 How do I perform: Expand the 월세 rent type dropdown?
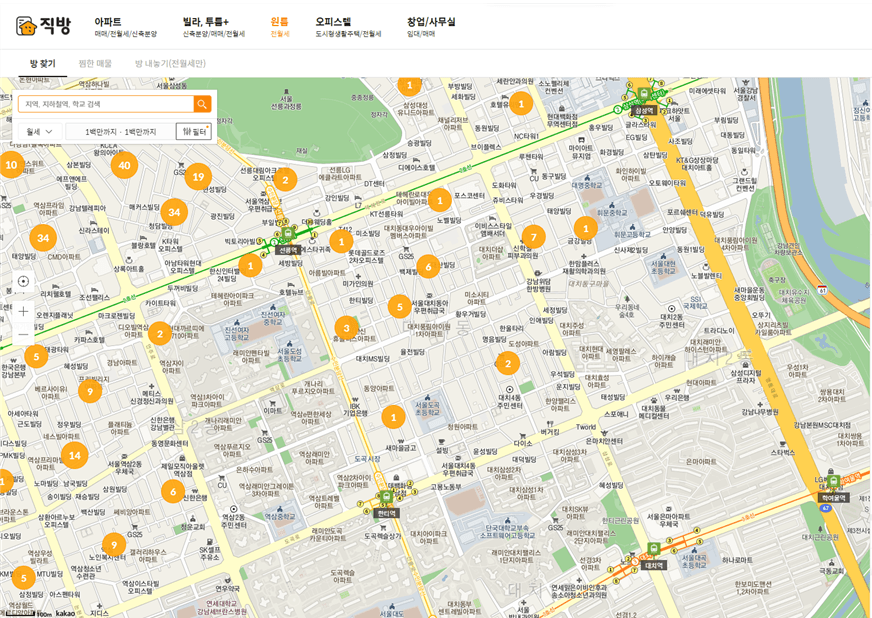pos(39,131)
